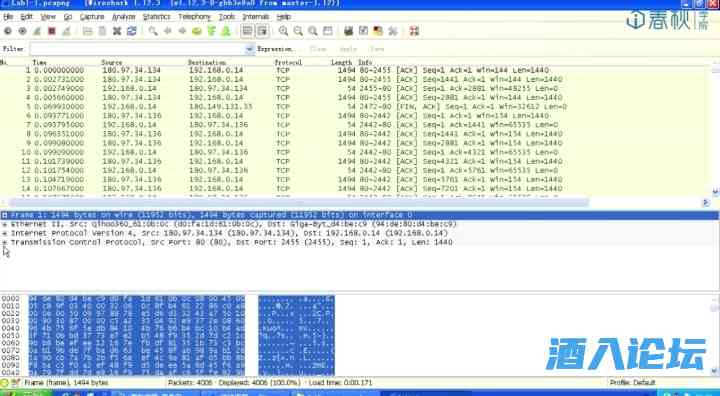Select packet 5 with FIN, ACK info

pyautogui.click(x=356, y=107)
